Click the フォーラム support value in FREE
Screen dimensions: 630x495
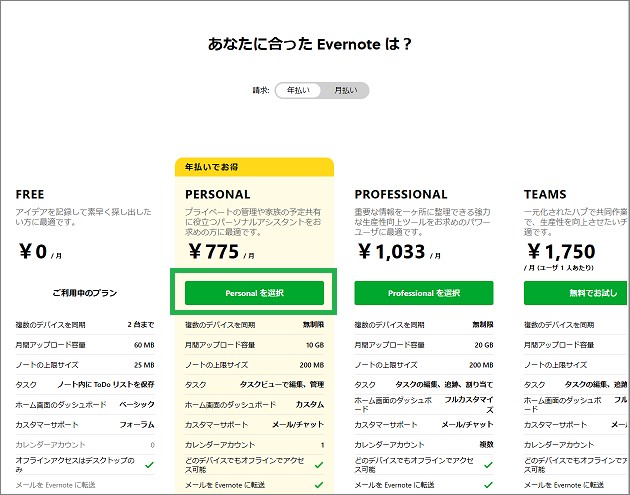(x=137, y=425)
